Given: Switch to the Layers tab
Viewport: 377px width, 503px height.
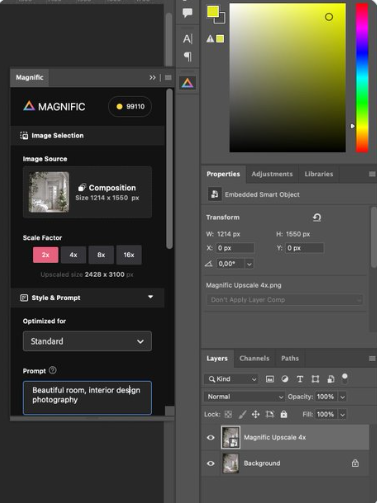Looking at the screenshot, I should pyautogui.click(x=217, y=358).
